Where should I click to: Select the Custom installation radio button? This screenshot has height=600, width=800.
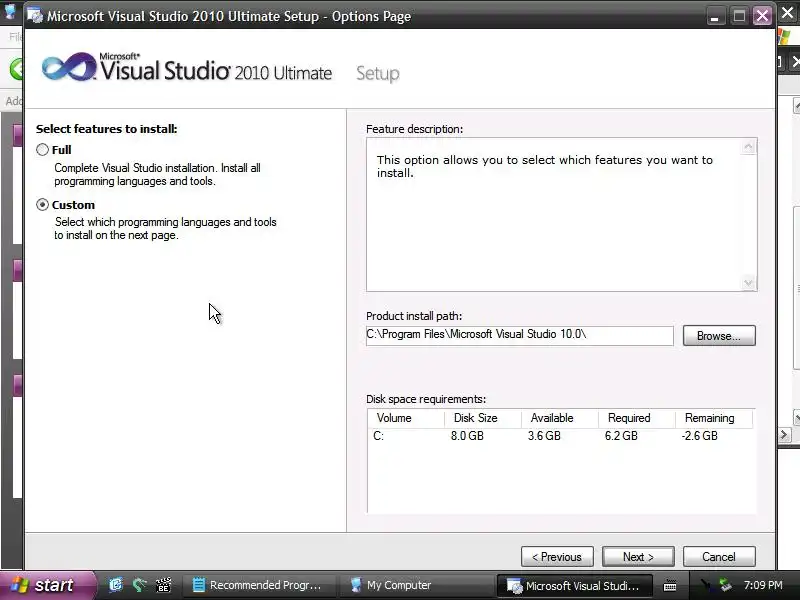tap(42, 205)
